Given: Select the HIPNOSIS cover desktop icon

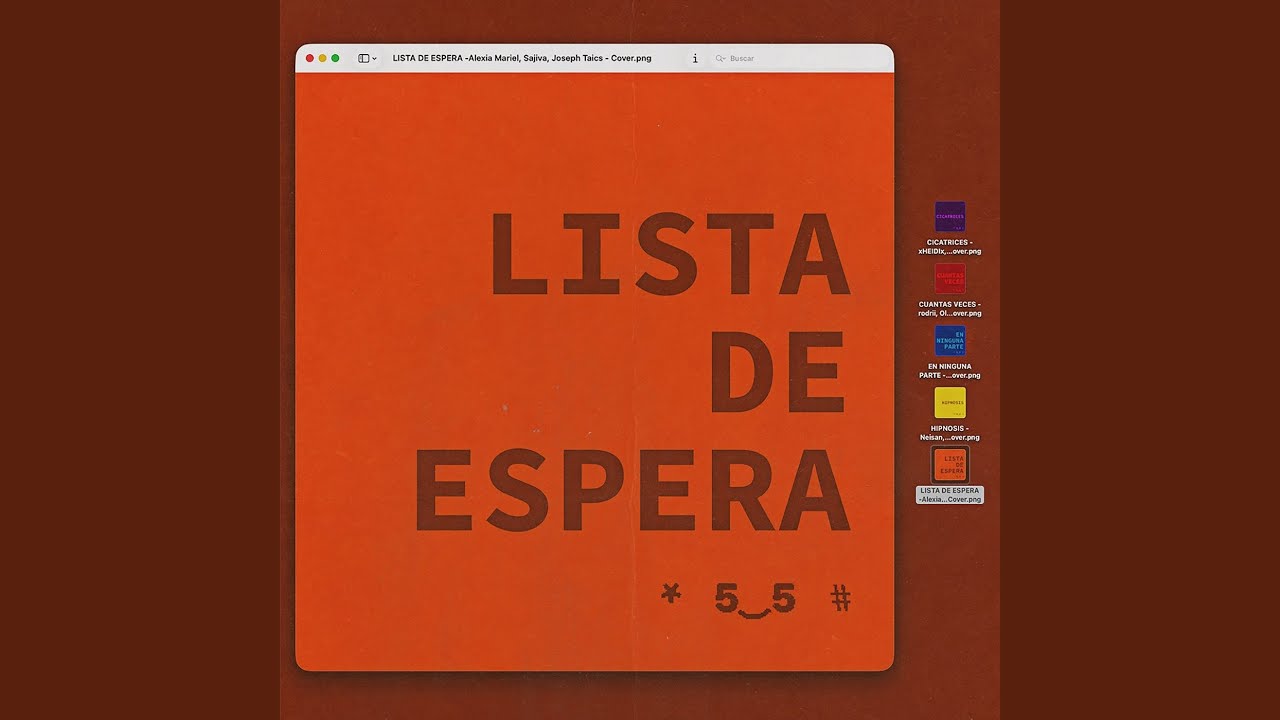Looking at the screenshot, I should click(x=950, y=403).
